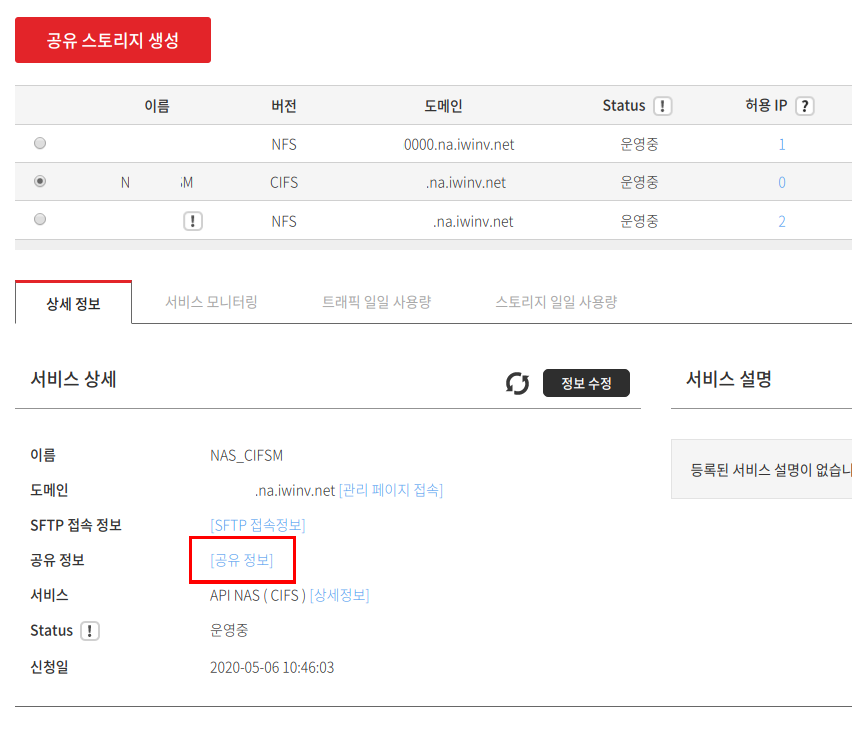Select the first NFS storage radio button
The image size is (852, 740).
tap(40, 144)
